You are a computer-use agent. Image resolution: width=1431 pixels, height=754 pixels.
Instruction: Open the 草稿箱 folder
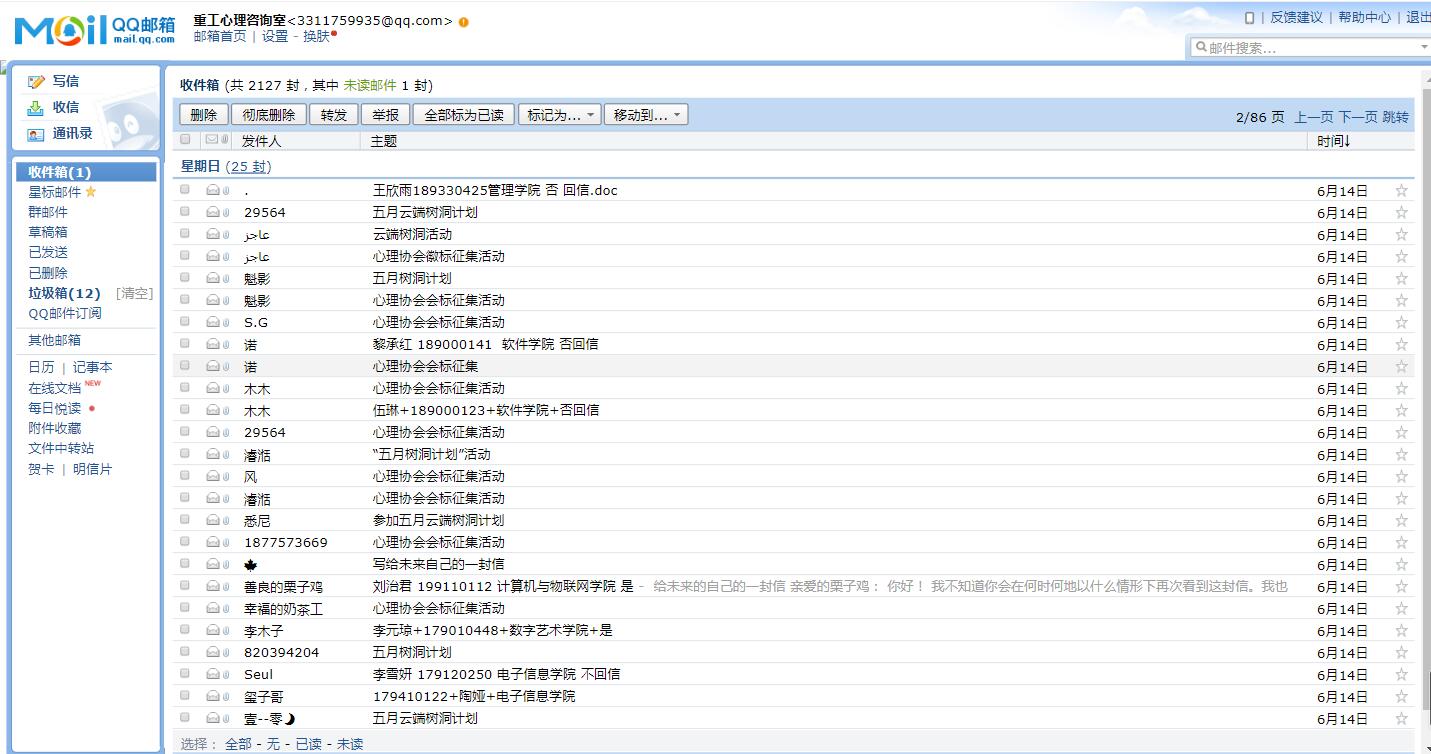48,232
